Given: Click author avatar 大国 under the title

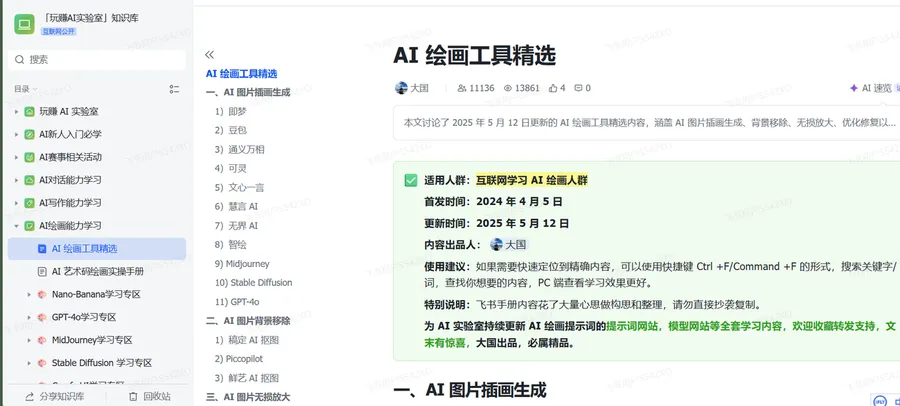Looking at the screenshot, I should pyautogui.click(x=401, y=88).
